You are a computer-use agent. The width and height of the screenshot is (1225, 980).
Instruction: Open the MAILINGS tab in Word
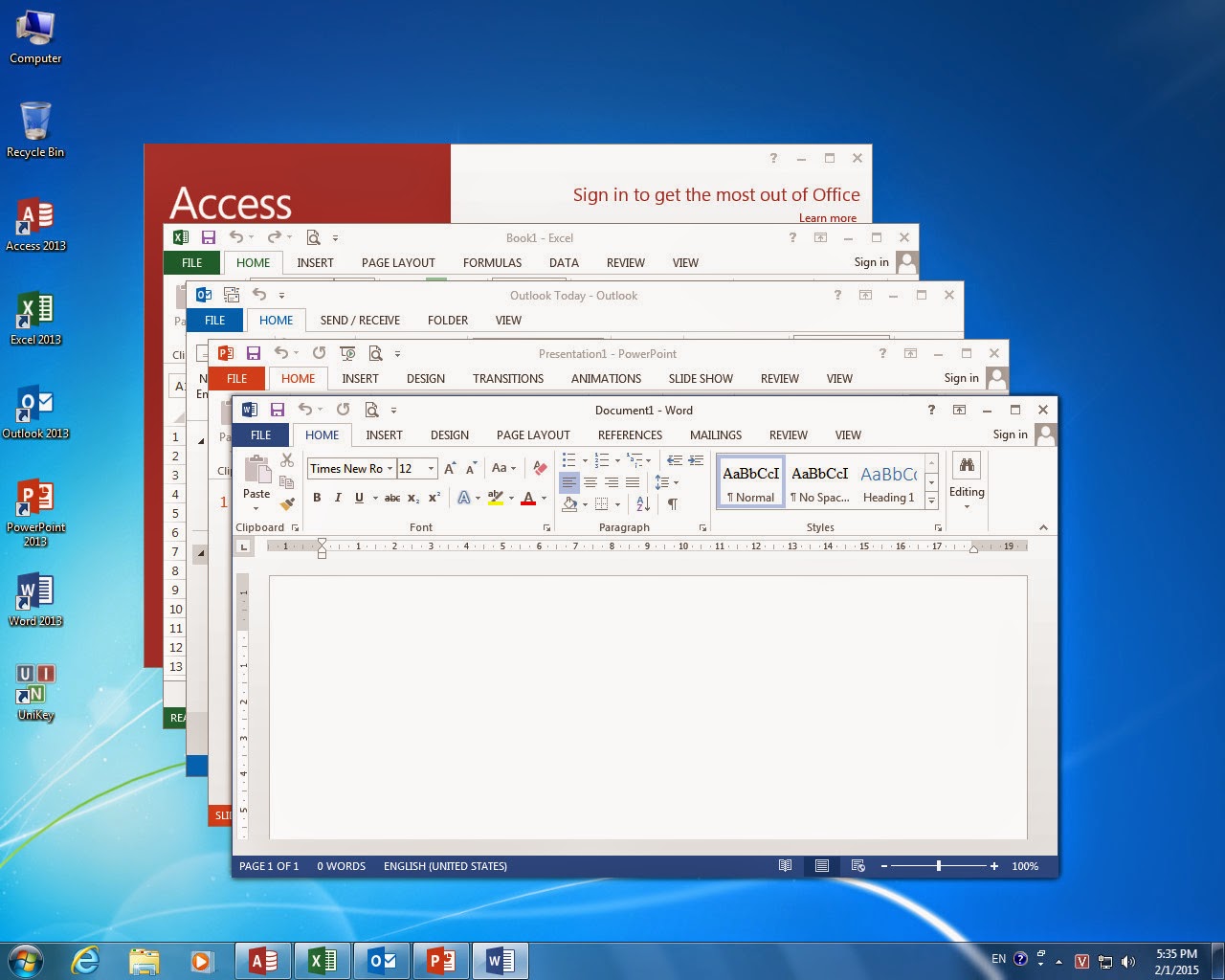click(716, 434)
